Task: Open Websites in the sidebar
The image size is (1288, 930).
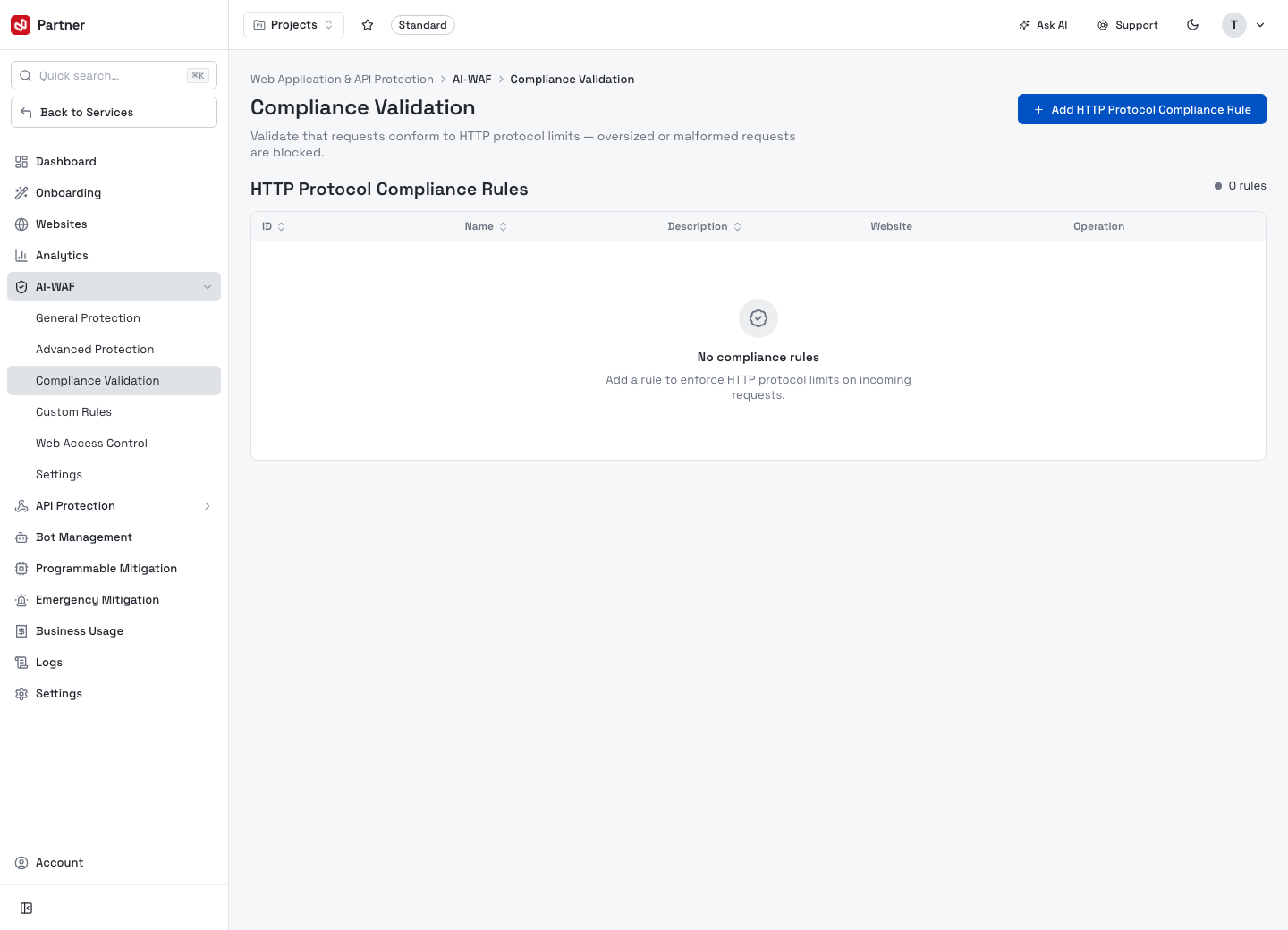Action: coord(114,224)
